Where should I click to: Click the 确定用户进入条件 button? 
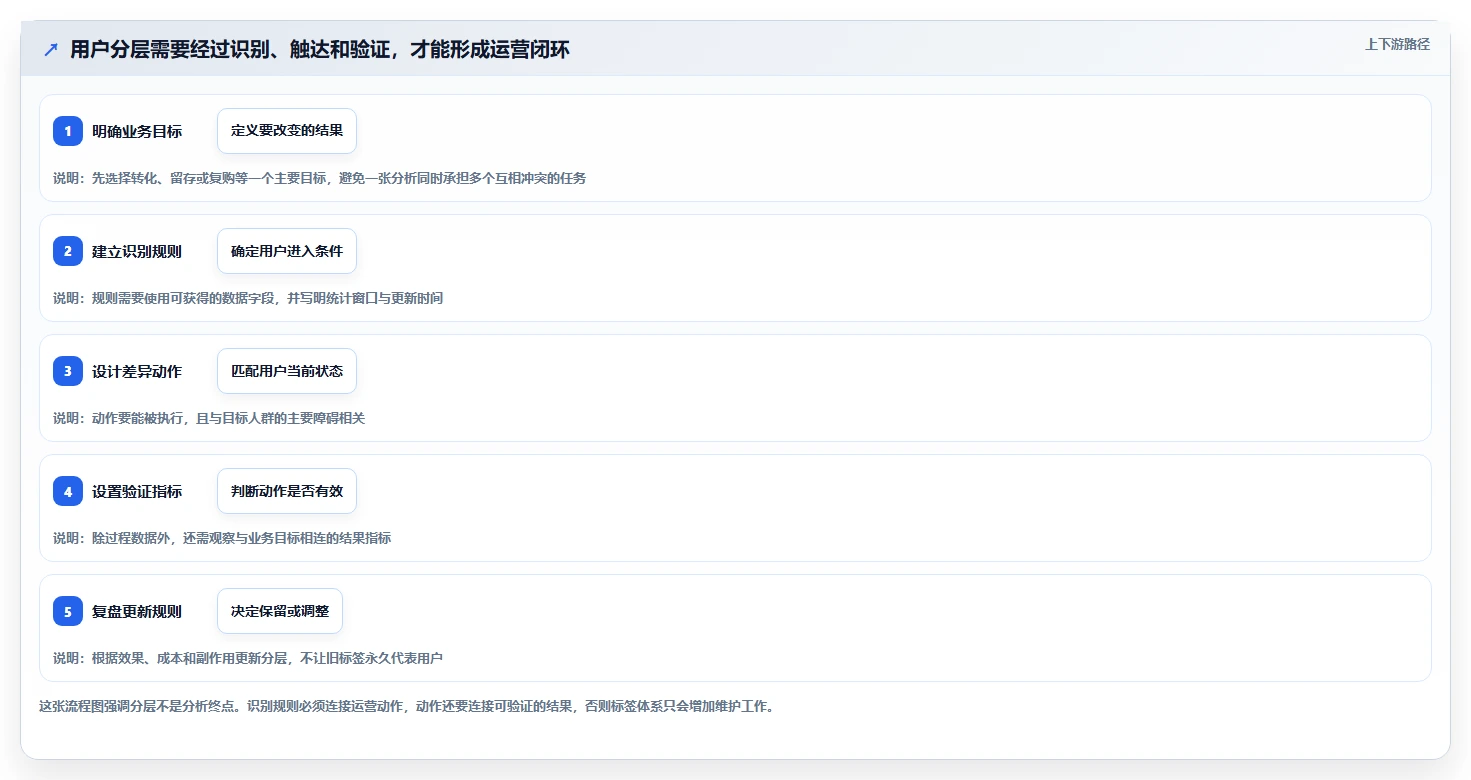coord(287,251)
